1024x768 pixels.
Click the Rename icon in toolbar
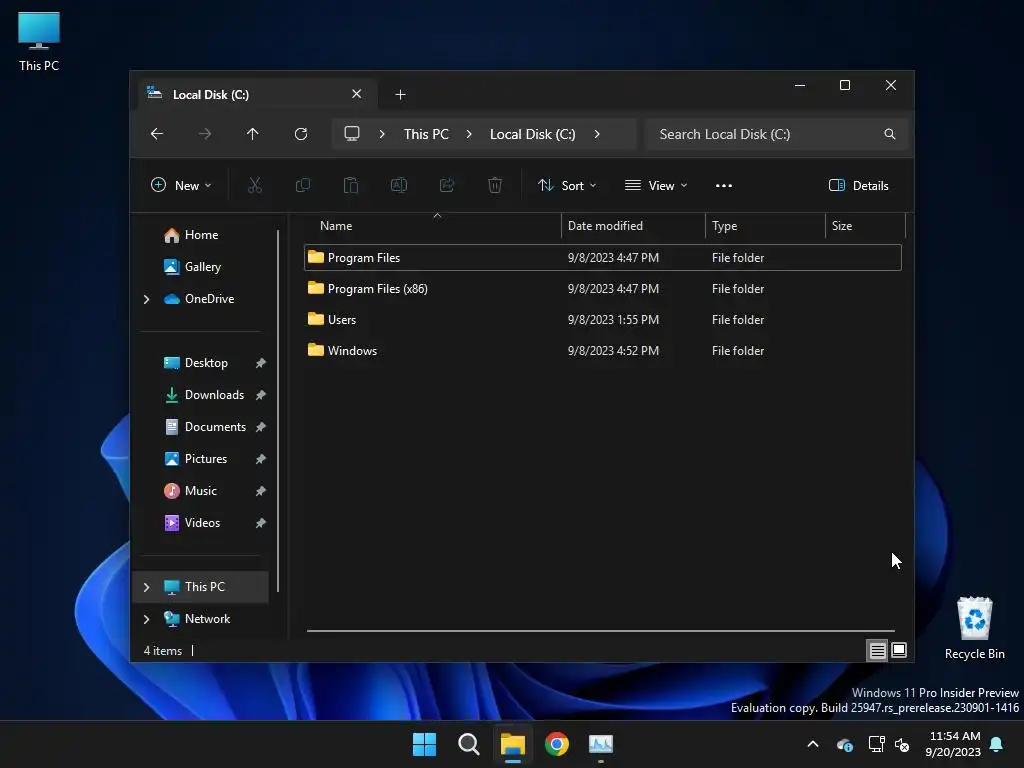pos(399,185)
